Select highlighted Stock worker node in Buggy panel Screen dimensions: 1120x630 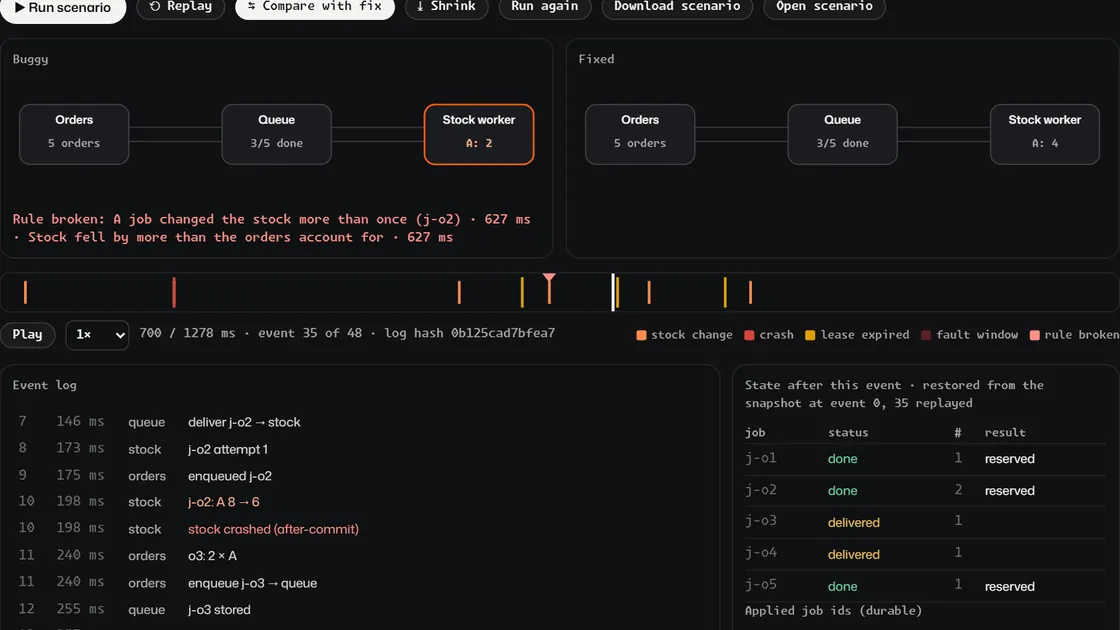[479, 134]
